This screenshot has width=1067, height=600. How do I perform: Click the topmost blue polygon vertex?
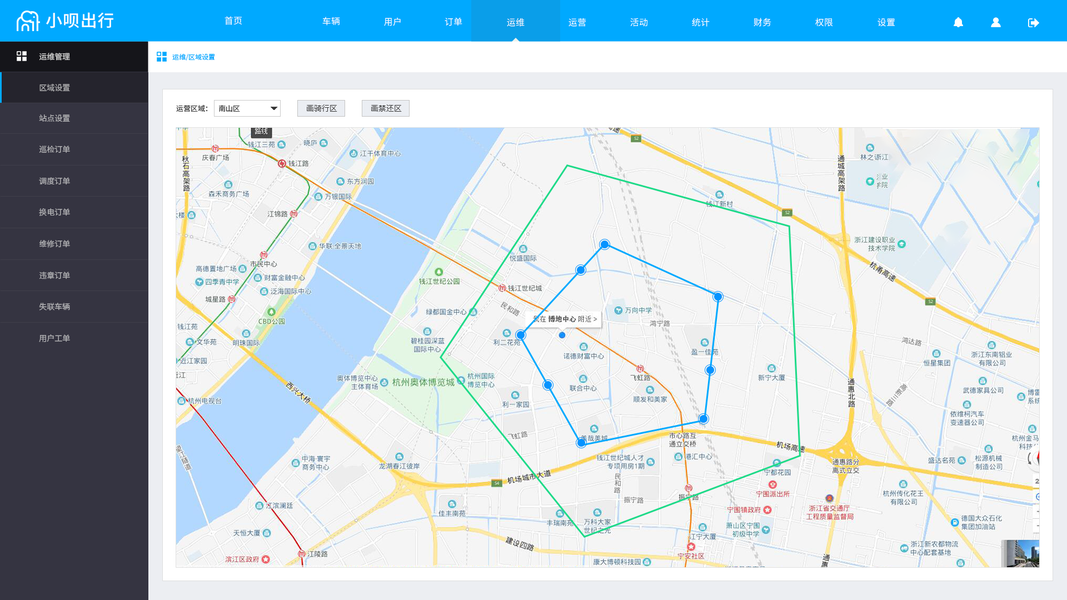coord(604,244)
